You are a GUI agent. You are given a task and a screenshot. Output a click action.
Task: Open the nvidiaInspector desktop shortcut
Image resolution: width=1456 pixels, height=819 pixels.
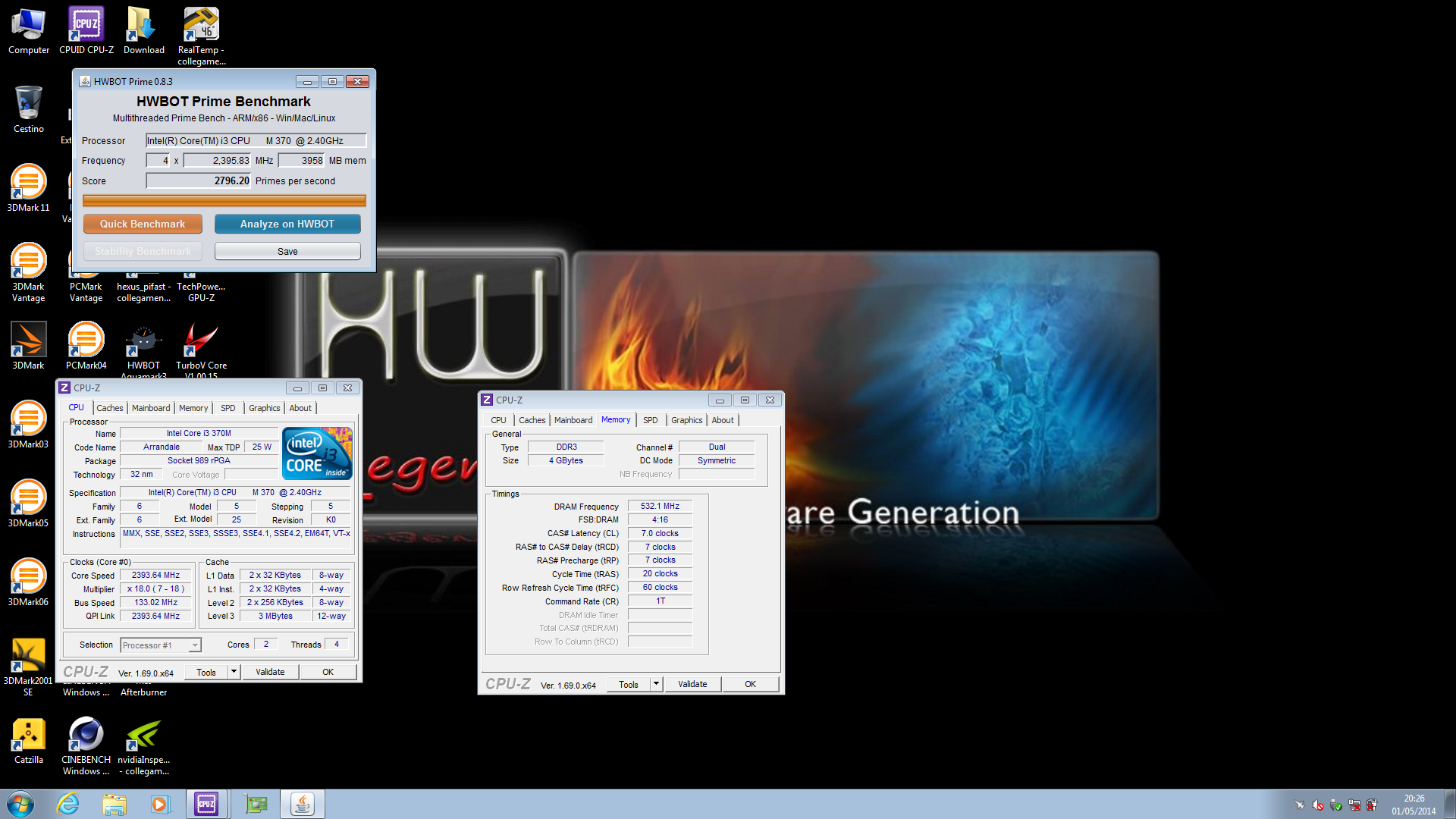tap(144, 746)
